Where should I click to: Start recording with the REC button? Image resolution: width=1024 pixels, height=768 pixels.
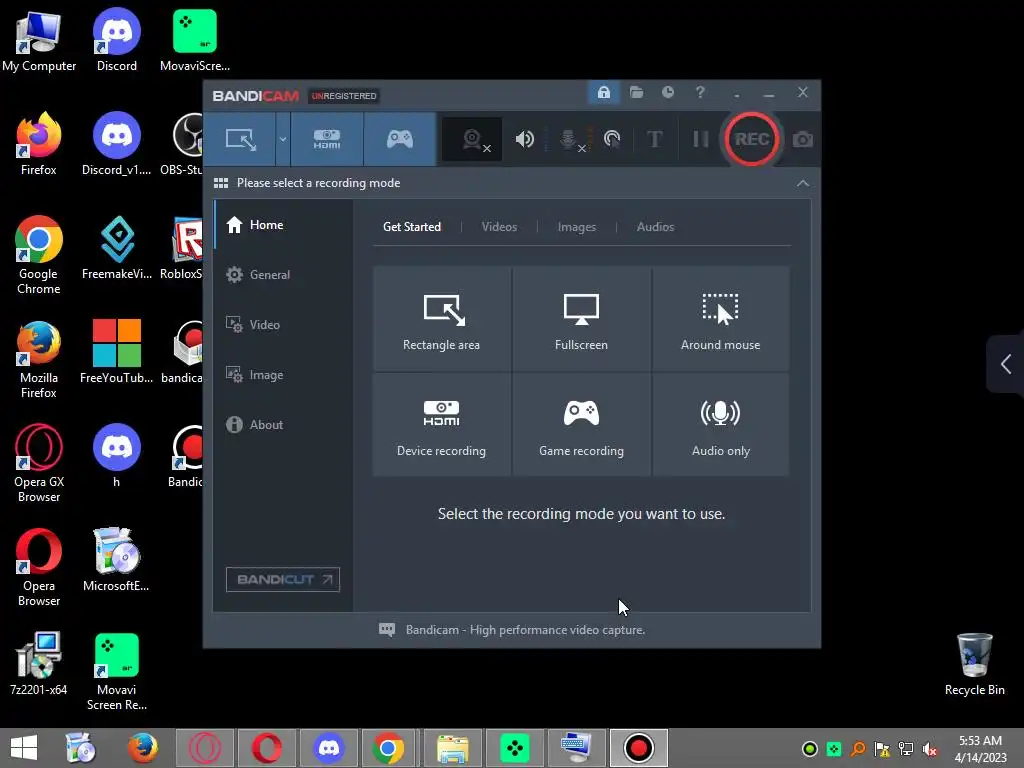click(752, 139)
